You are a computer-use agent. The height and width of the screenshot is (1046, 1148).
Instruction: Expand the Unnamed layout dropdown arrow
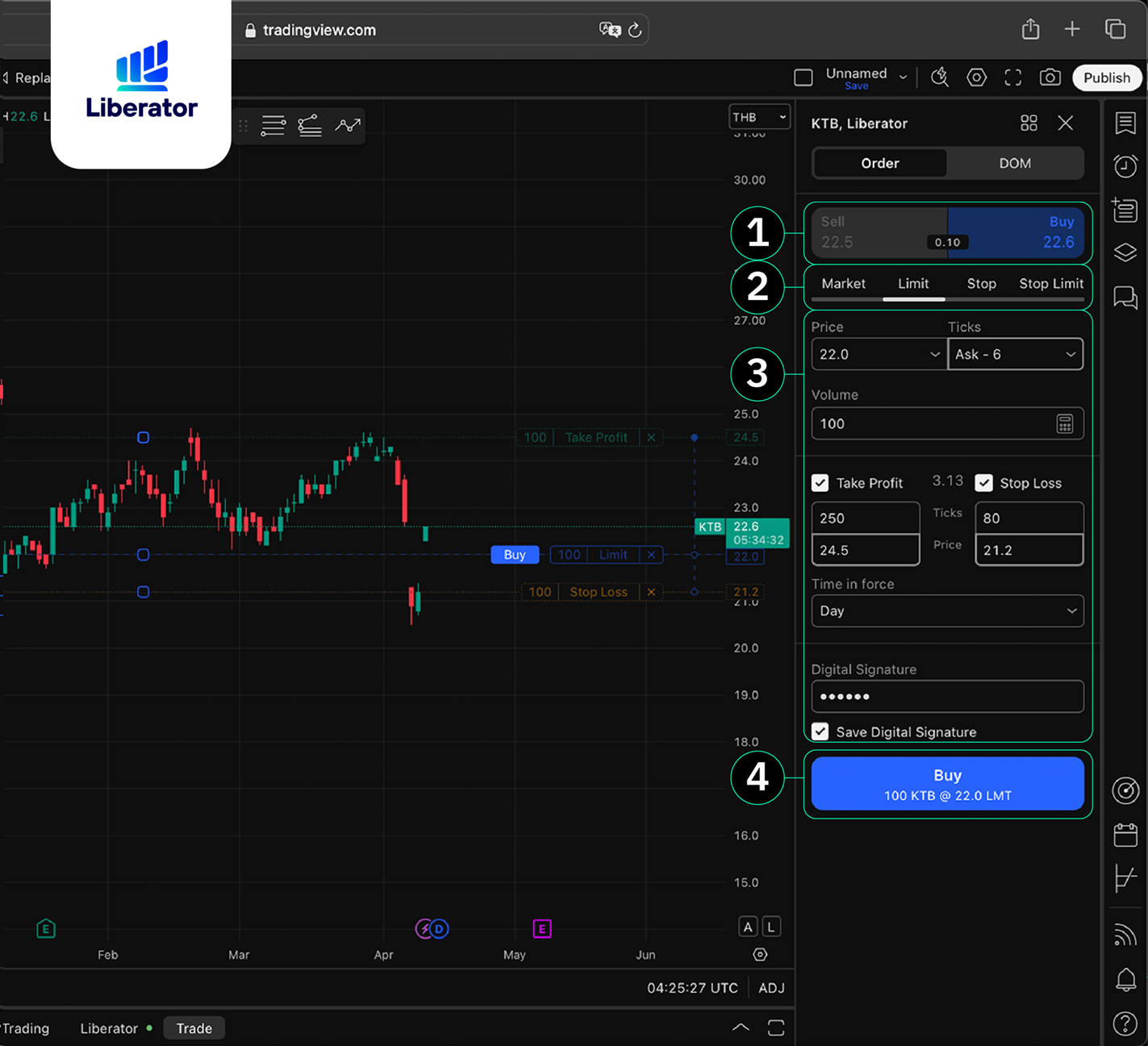coord(903,77)
